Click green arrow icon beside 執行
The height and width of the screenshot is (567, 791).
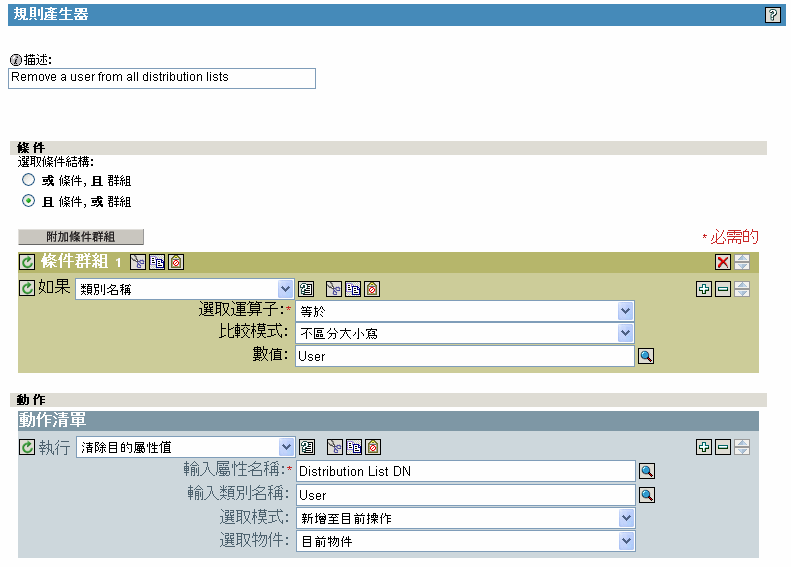(x=27, y=447)
